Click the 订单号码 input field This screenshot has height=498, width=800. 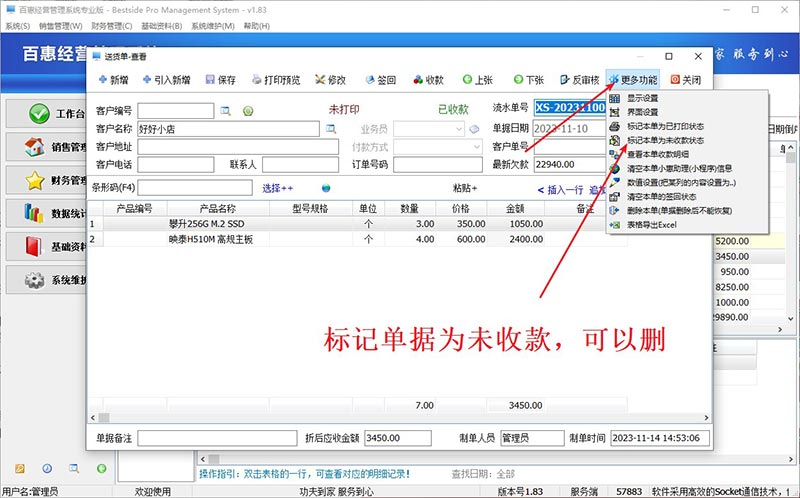pyautogui.click(x=438, y=164)
